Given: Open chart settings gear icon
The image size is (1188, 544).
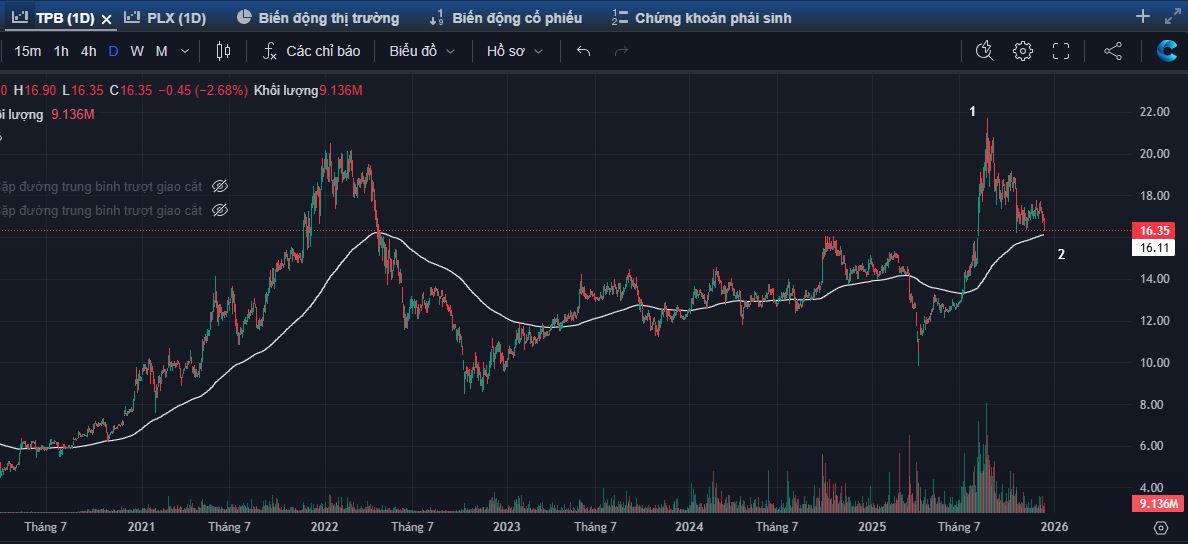Looking at the screenshot, I should [1022, 51].
